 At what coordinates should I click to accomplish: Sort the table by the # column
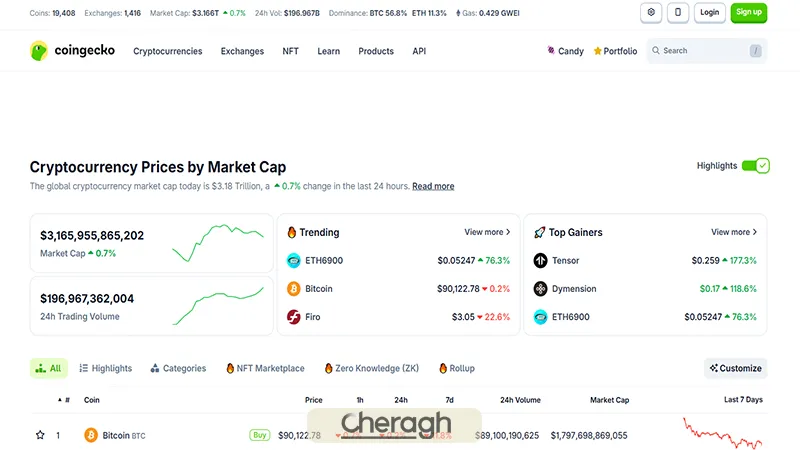point(66,400)
